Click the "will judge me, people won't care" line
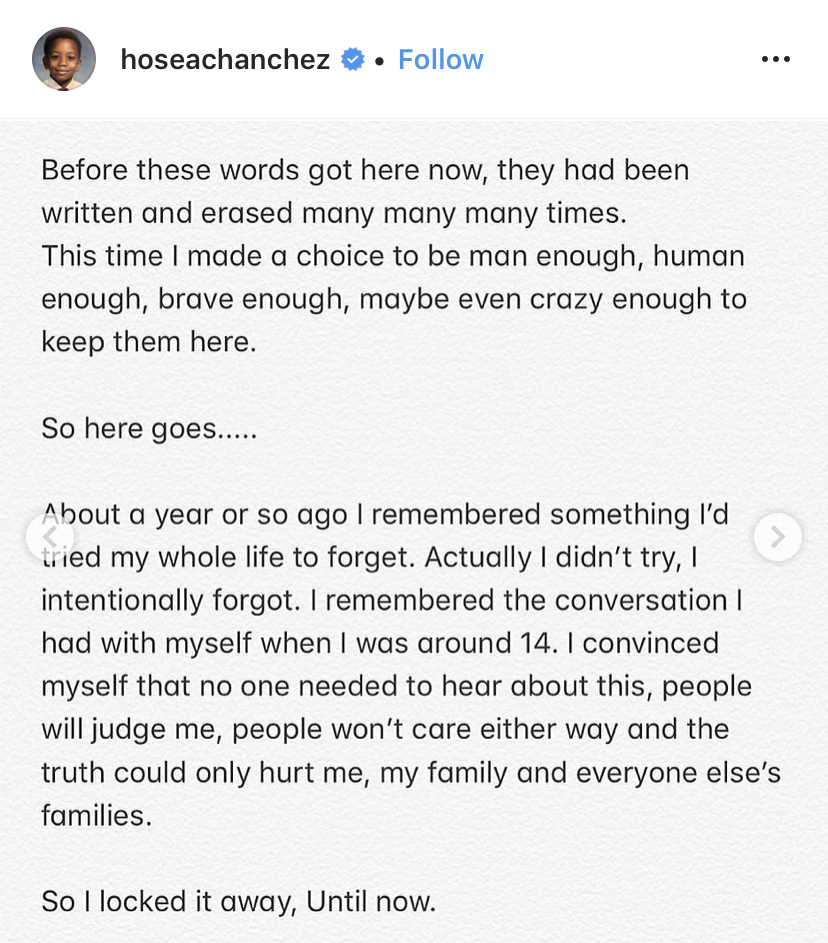The width and height of the screenshot is (828, 943). [385, 730]
